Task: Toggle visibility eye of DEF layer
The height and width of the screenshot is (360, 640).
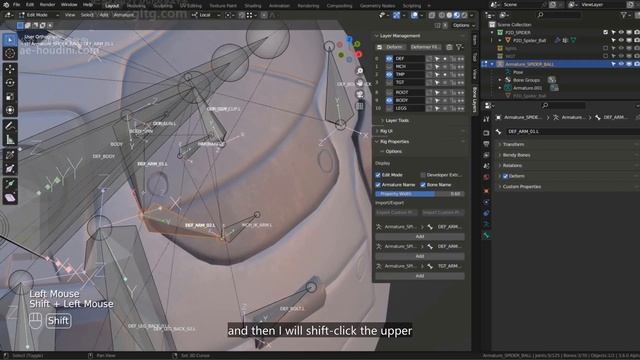Action: tap(389, 59)
